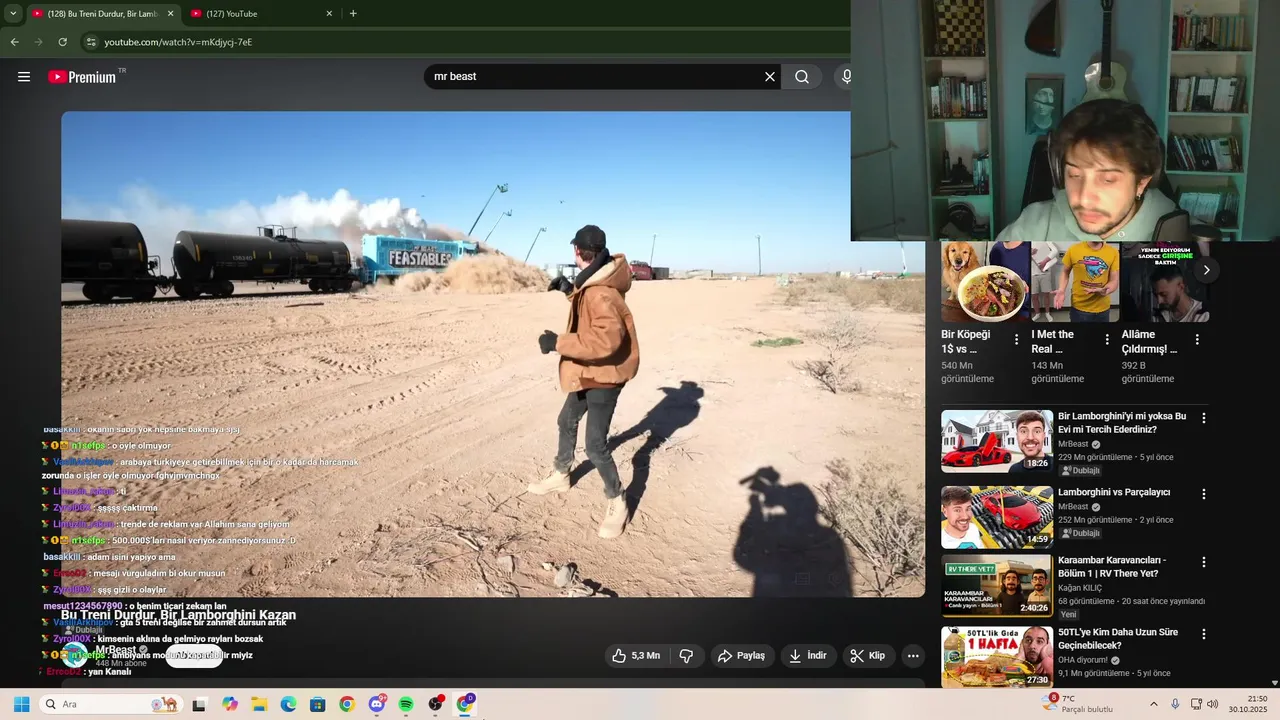The width and height of the screenshot is (1280, 720).
Task: Open the Paylaş share dialog
Action: [x=742, y=656]
